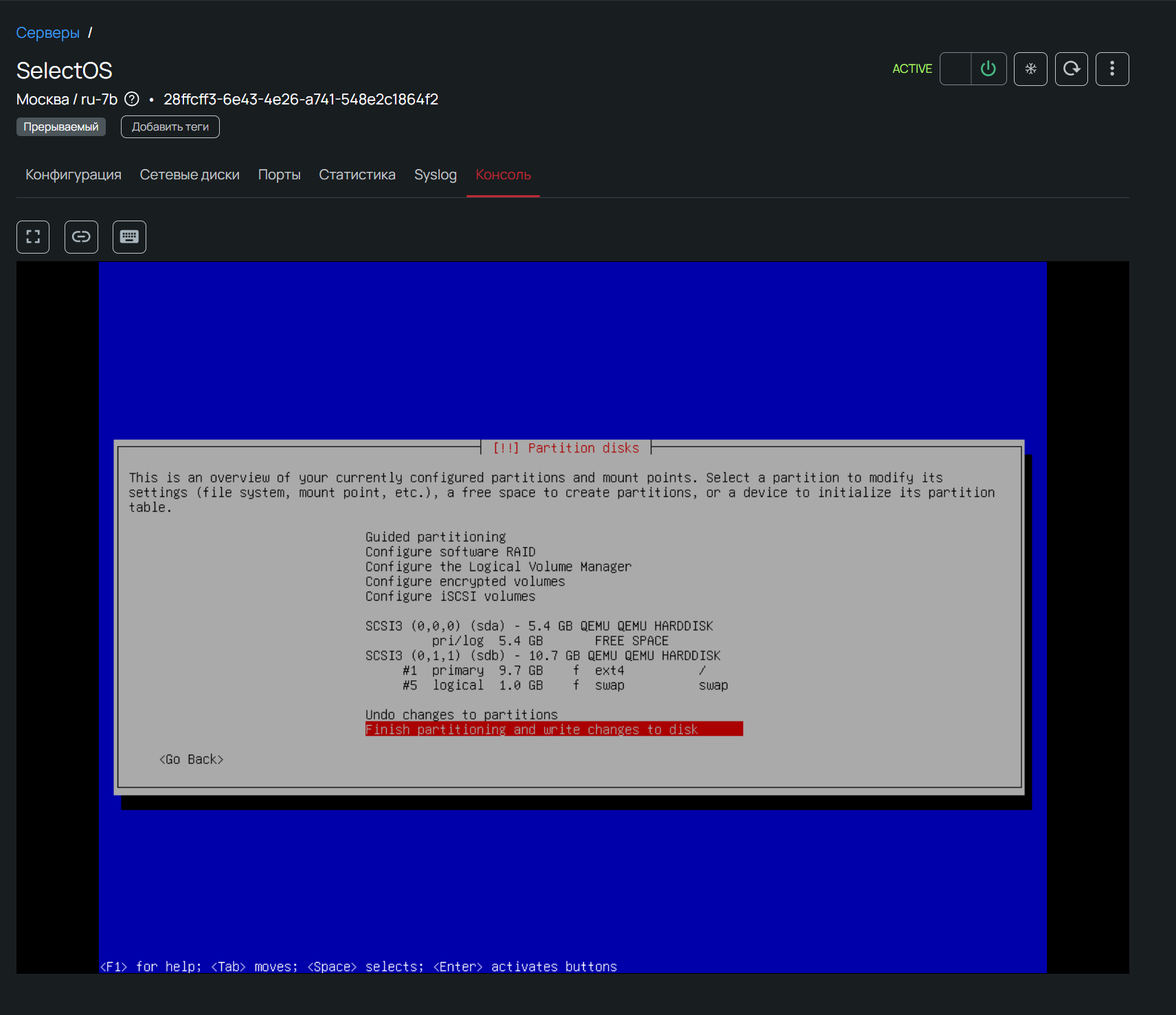The image size is (1176, 1015).
Task: Open the on-screen keyboard shortcuts button
Action: tap(129, 237)
